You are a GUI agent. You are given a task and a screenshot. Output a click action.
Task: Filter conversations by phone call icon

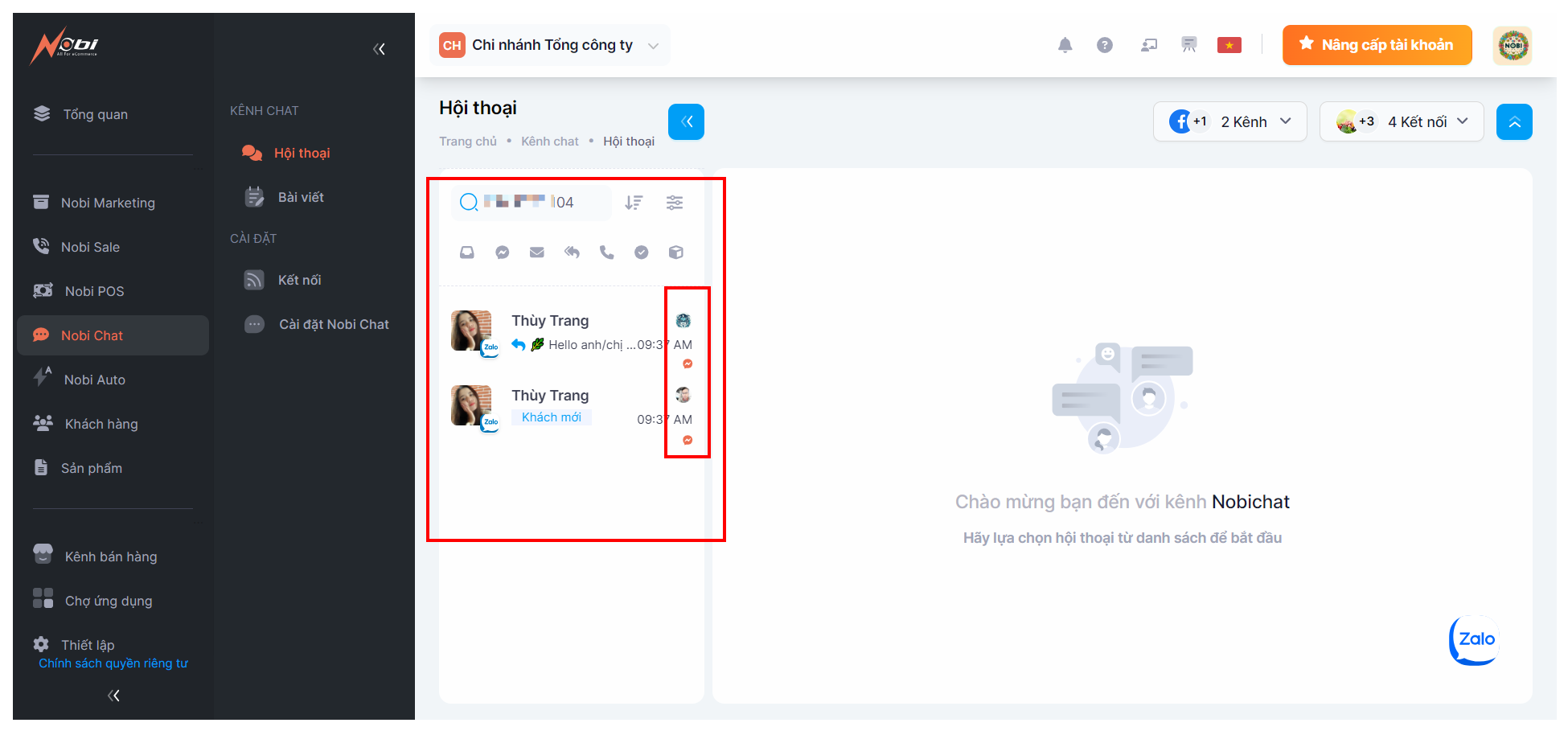[x=606, y=253]
